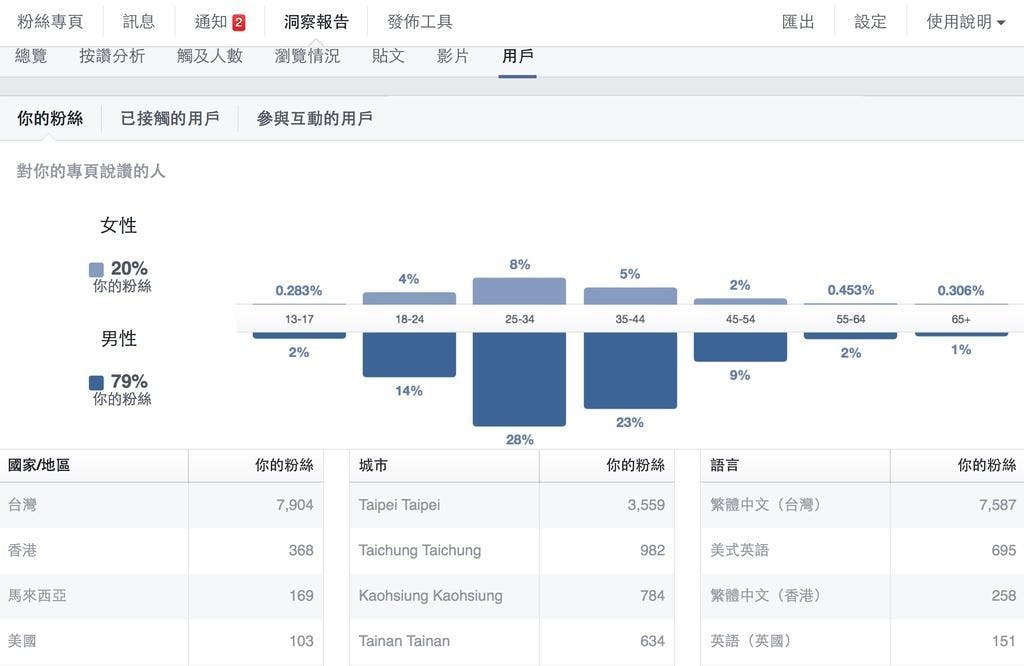This screenshot has width=1024, height=666.
Task: Open the 按讚分析 likes analysis section
Action: 112,56
